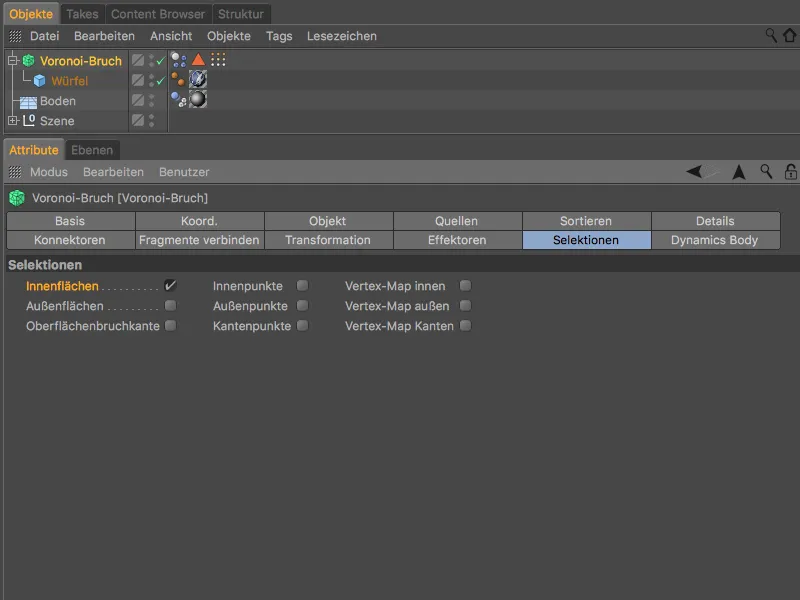Open the Effektoren attribute tab
Viewport: 800px width, 600px height.
coord(457,240)
